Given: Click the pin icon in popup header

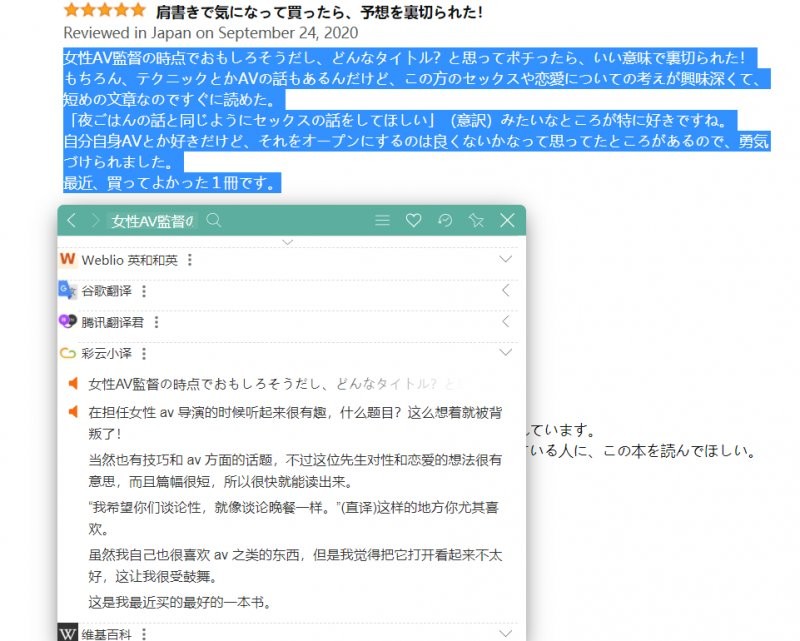Looking at the screenshot, I should coord(476,221).
